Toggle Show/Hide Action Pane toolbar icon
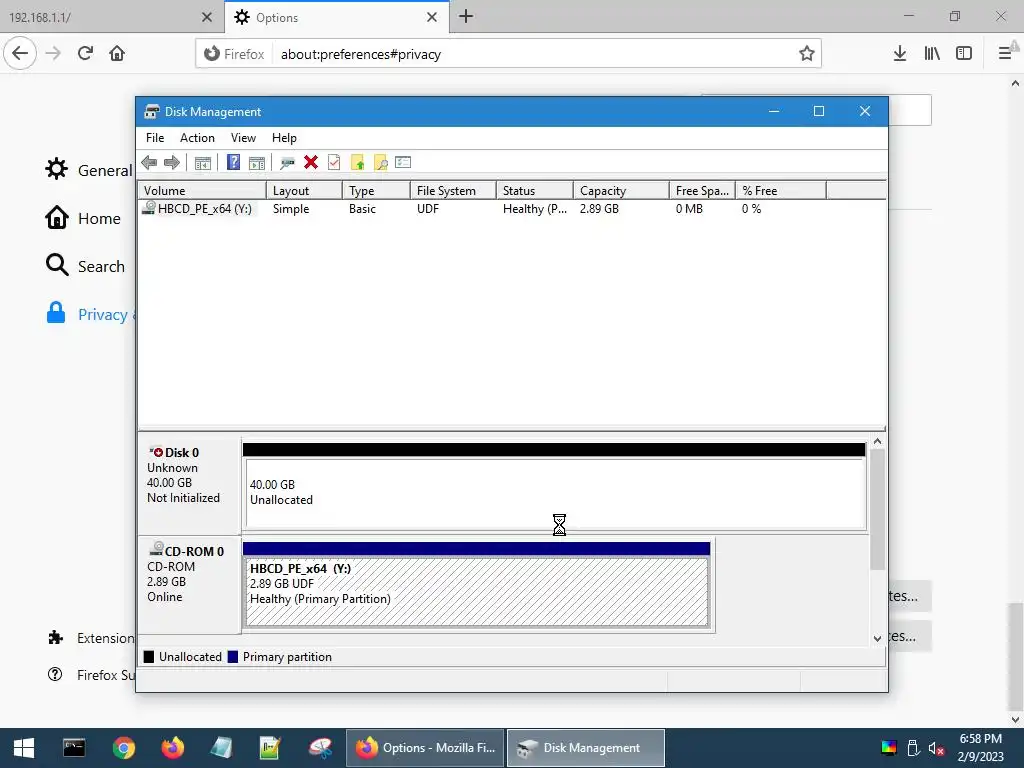This screenshot has width=1024, height=768. tap(257, 163)
